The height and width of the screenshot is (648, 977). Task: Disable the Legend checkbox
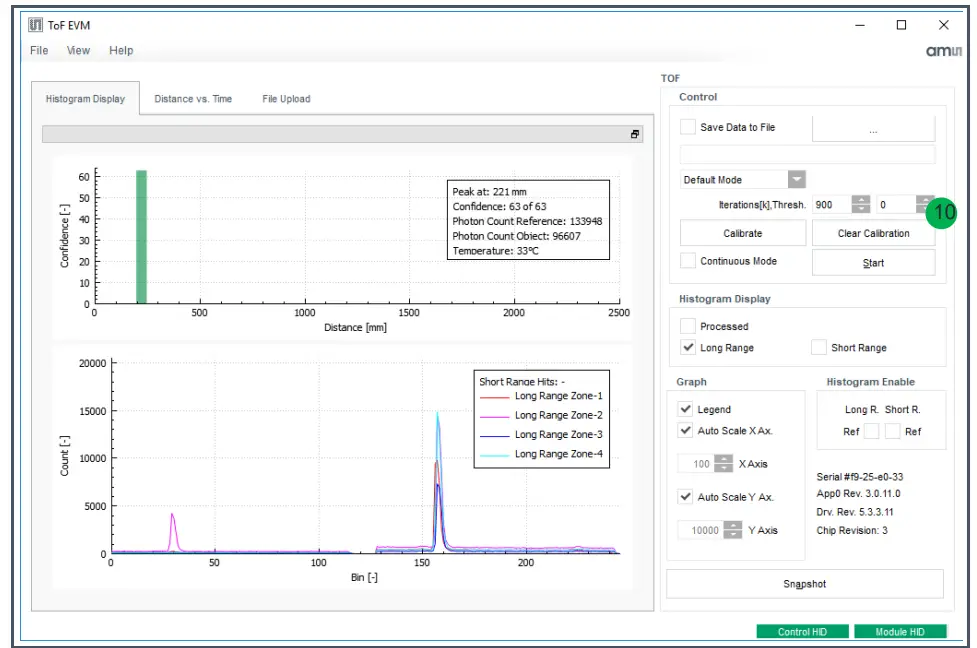[686, 409]
